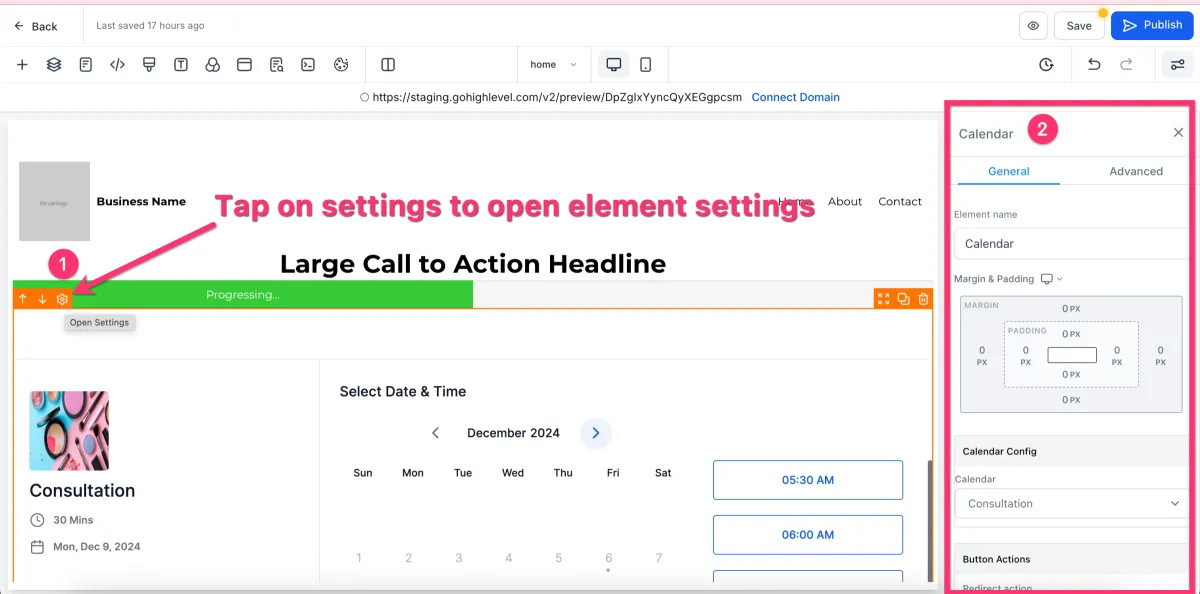The width and height of the screenshot is (1200, 594).
Task: Open the typography T icon
Action: pos(181,65)
